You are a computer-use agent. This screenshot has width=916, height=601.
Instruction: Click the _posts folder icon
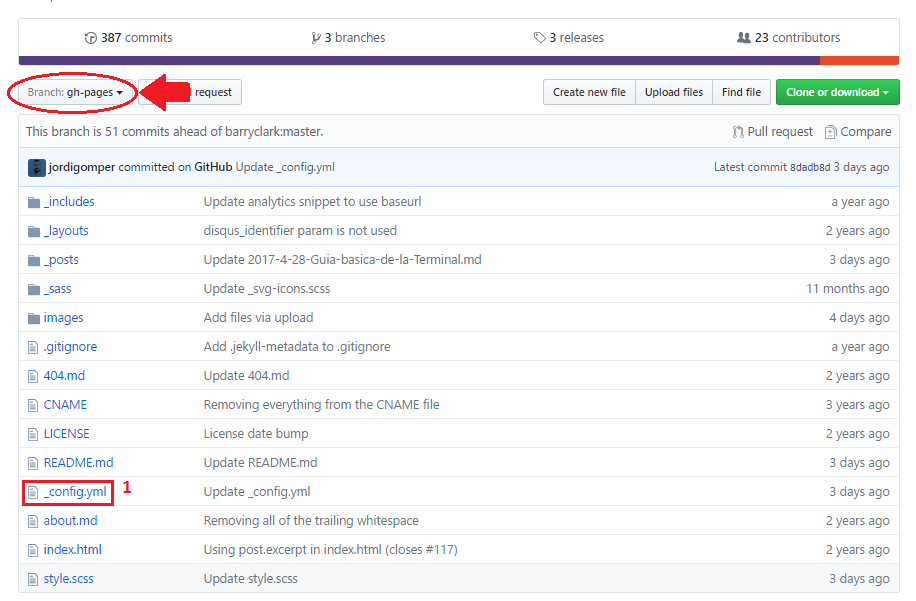pyautogui.click(x=34, y=260)
